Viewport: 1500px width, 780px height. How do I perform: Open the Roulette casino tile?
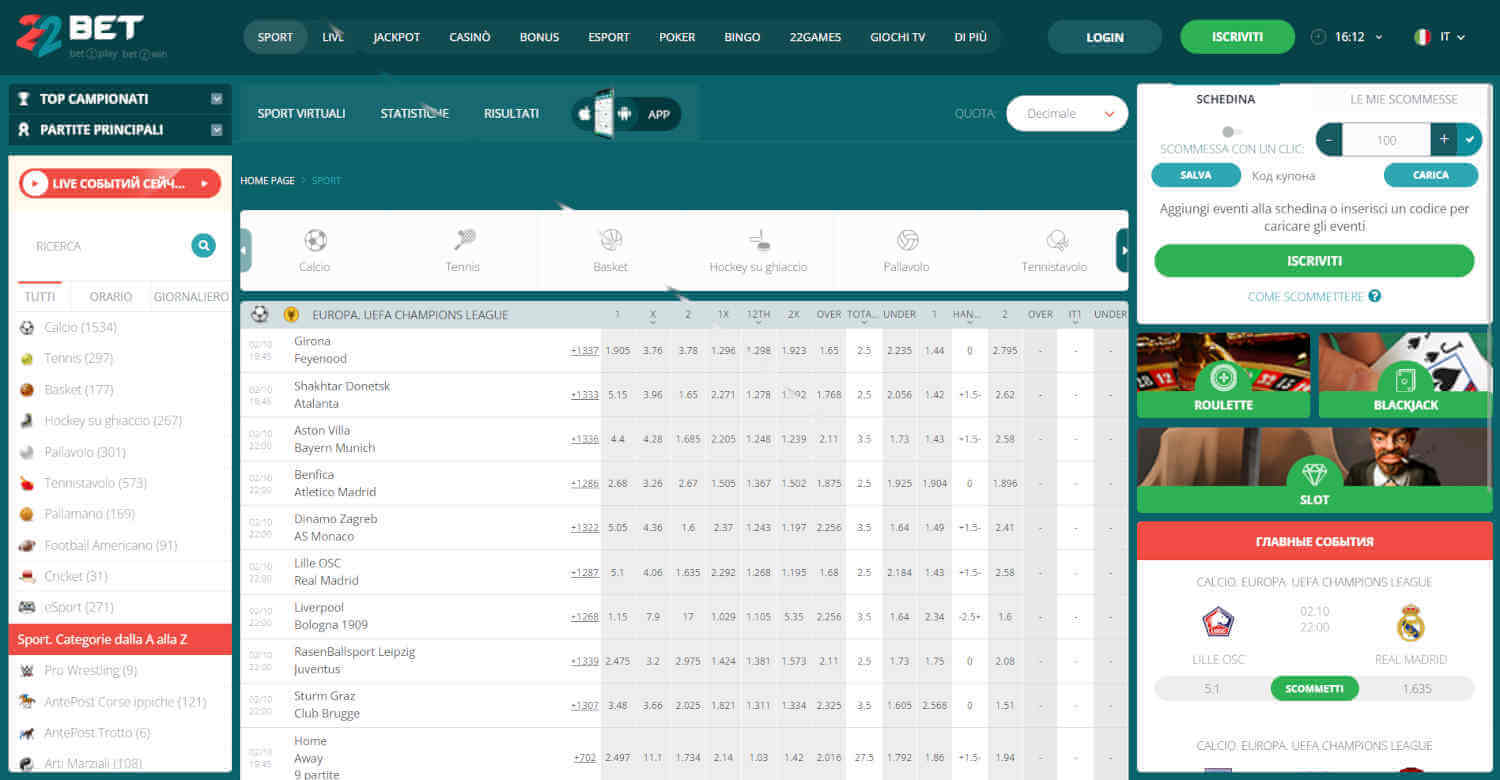coord(1223,375)
